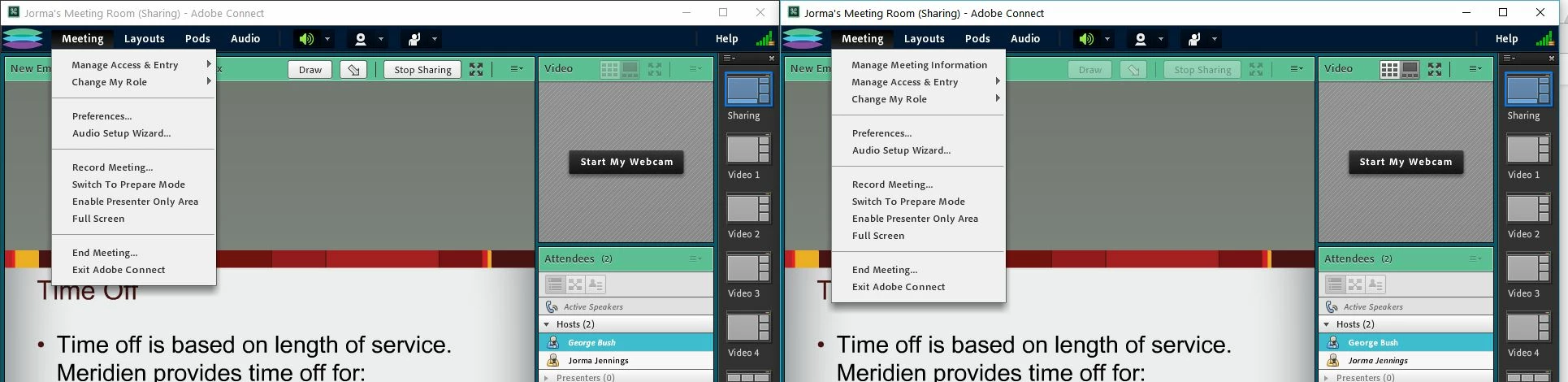Open Video pod options menu in right window
Image resolution: width=1568 pixels, height=382 pixels.
click(1475, 69)
